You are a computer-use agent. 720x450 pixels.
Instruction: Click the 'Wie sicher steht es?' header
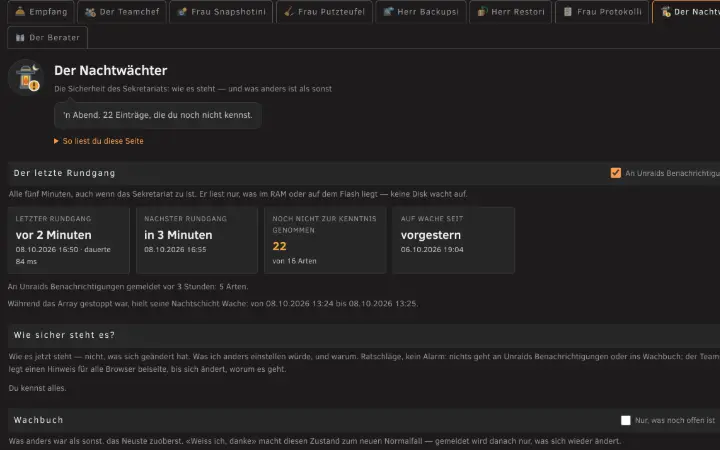[64, 335]
